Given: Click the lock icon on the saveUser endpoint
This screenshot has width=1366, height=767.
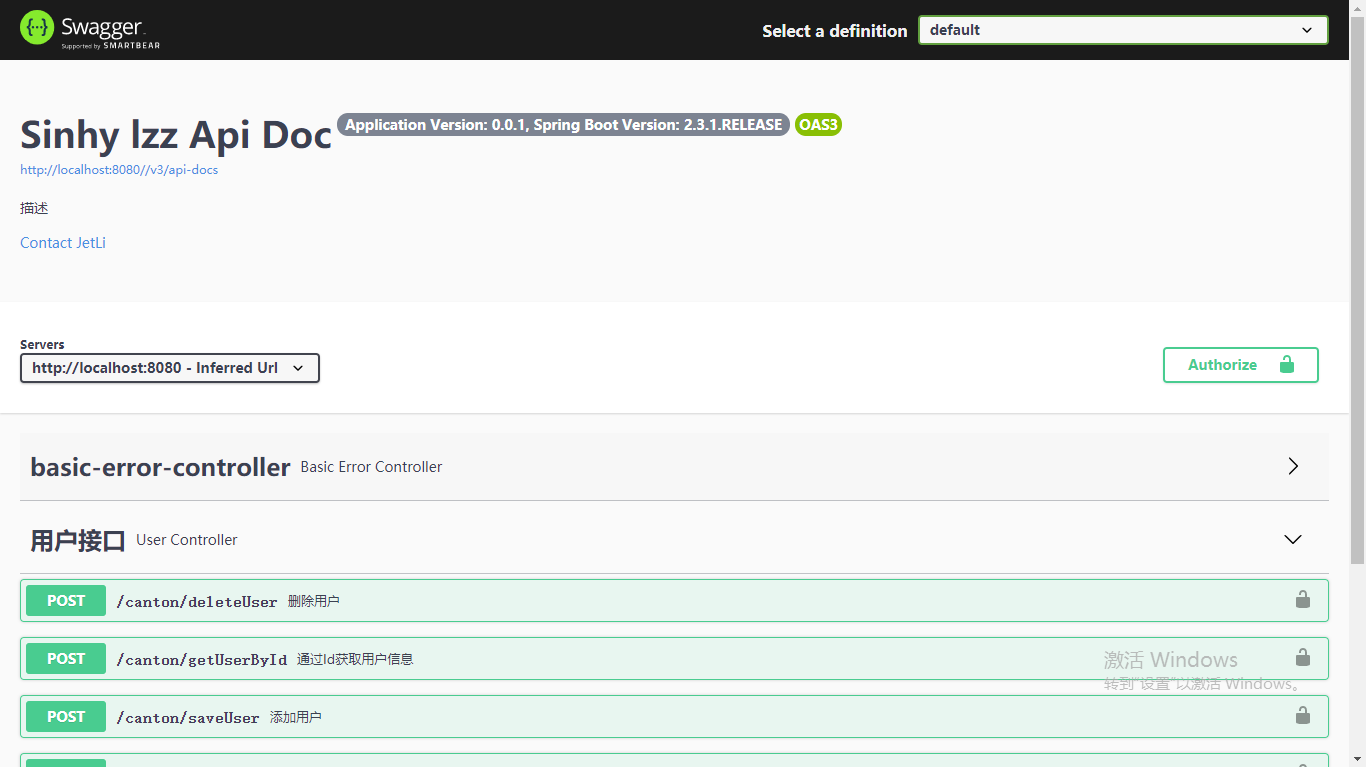Looking at the screenshot, I should click(1302, 716).
